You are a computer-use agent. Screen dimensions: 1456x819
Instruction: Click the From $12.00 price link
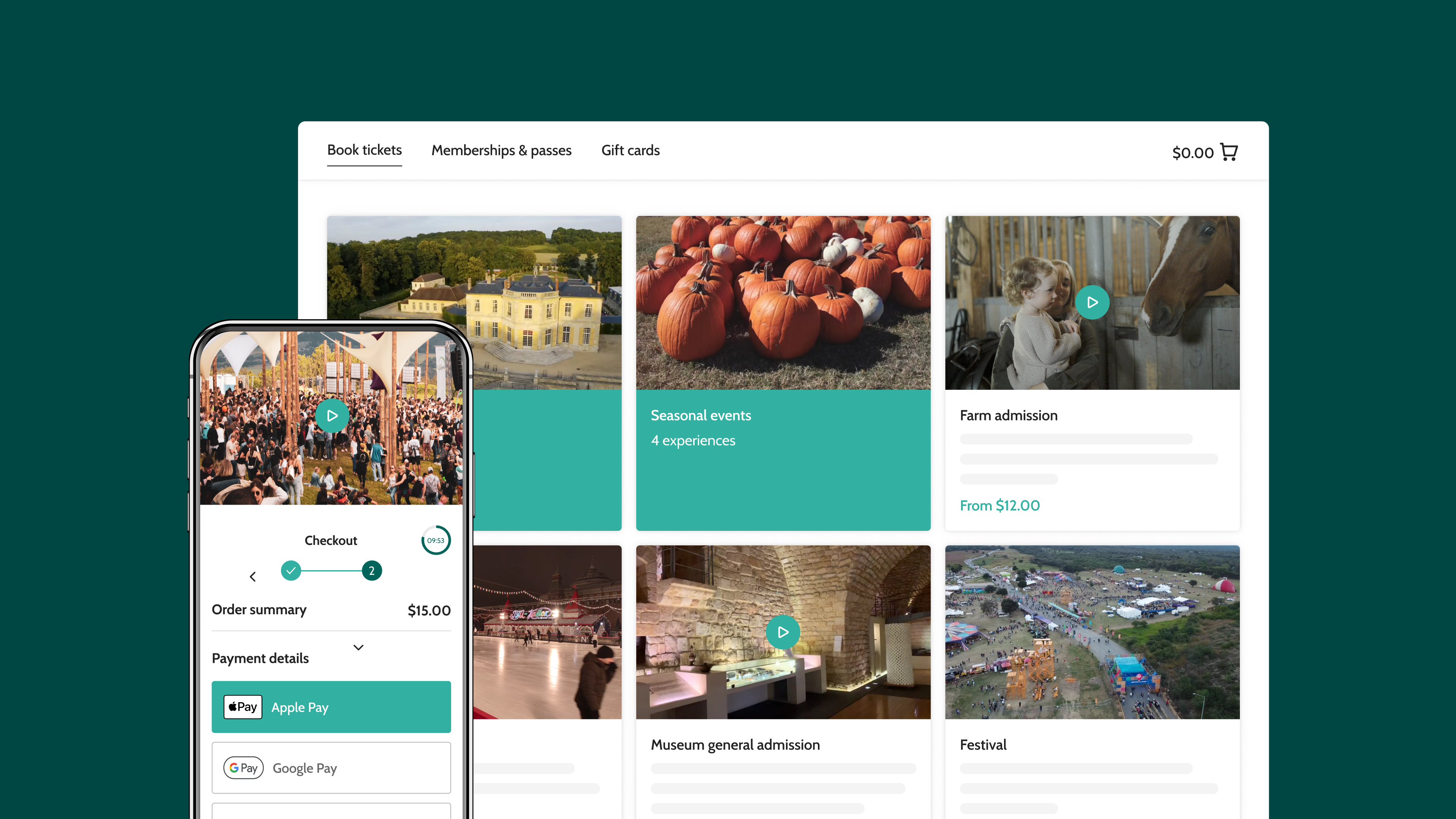(999, 505)
